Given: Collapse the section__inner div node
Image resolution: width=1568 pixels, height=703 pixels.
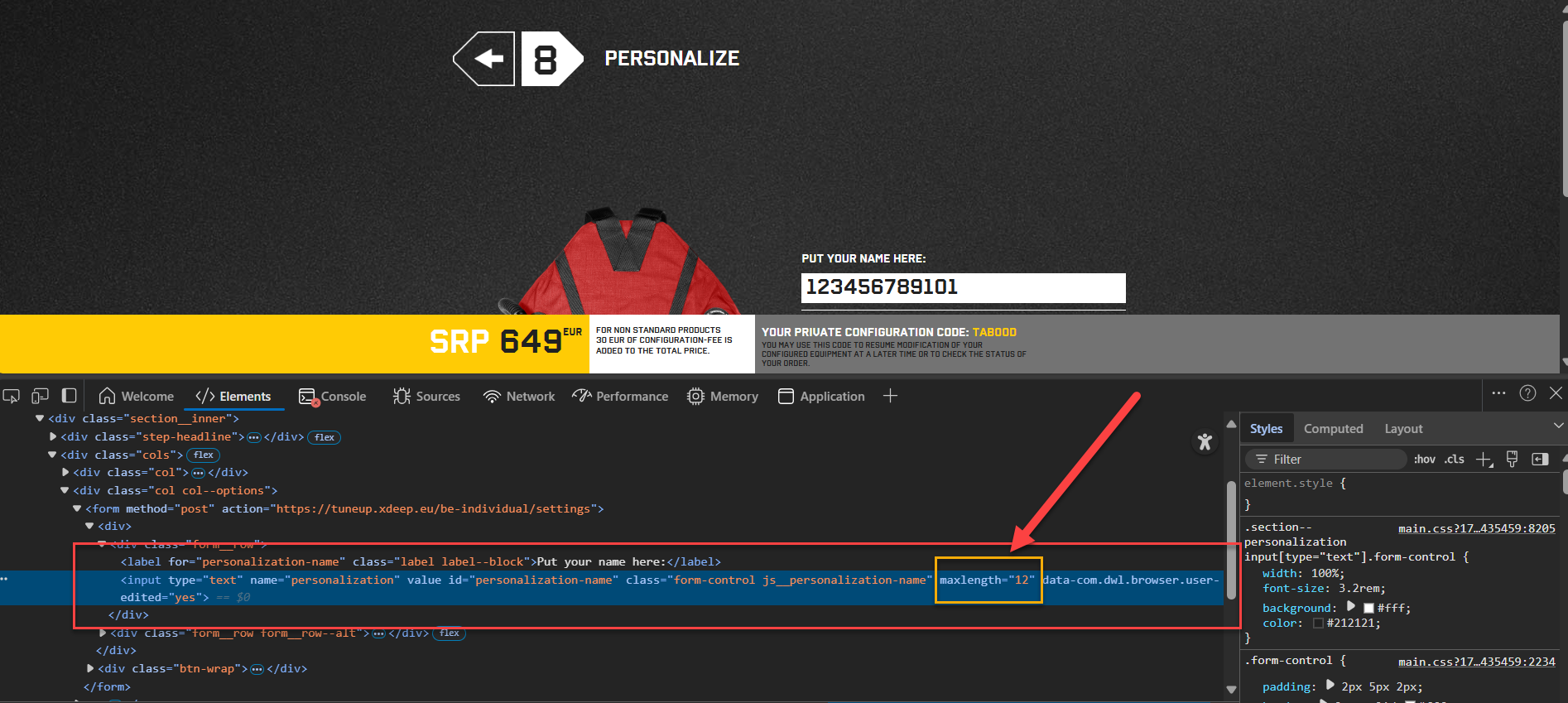Looking at the screenshot, I should coord(39,419).
